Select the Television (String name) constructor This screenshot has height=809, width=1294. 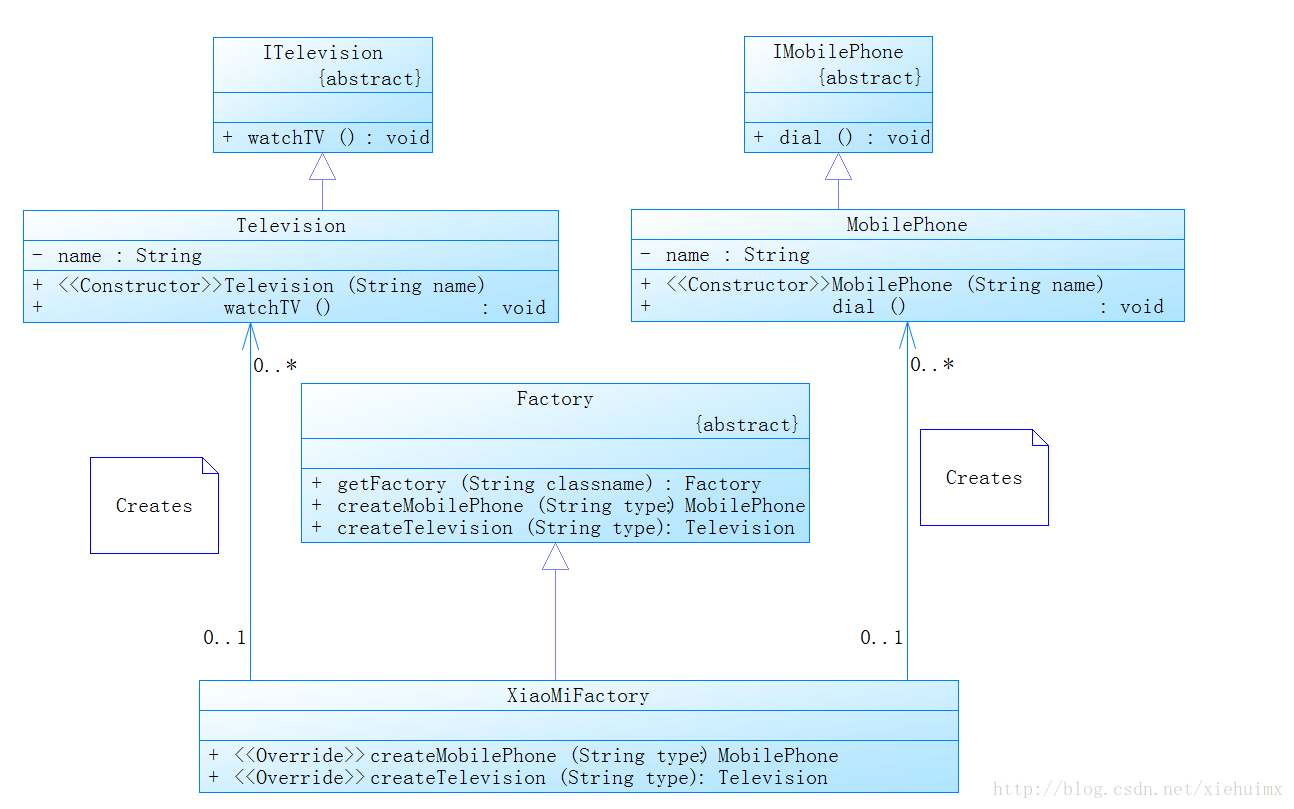pyautogui.click(x=259, y=286)
